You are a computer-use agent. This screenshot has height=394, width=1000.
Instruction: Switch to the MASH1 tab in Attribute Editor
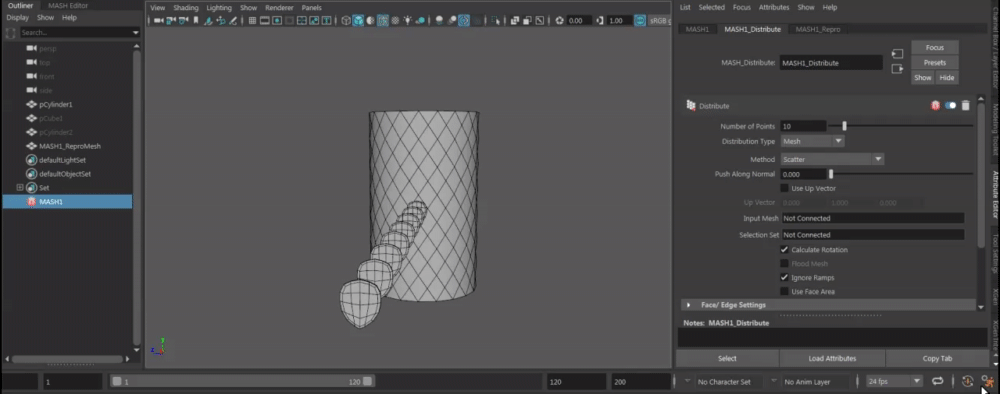pyautogui.click(x=697, y=29)
